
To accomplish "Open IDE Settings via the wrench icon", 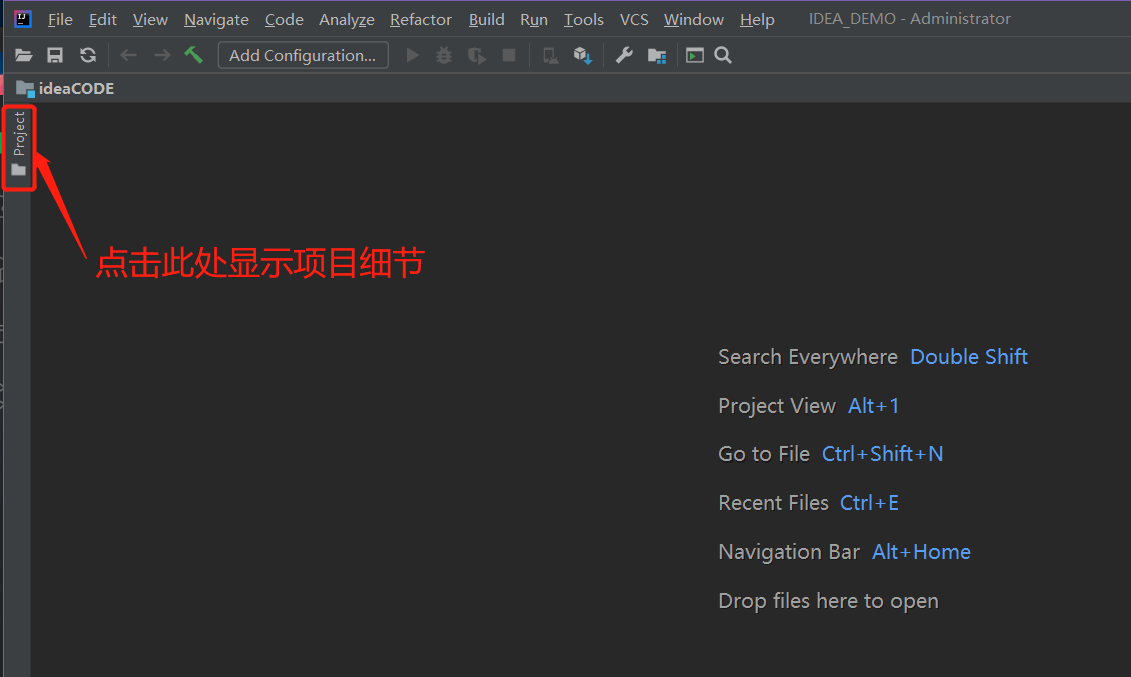I will click(623, 55).
